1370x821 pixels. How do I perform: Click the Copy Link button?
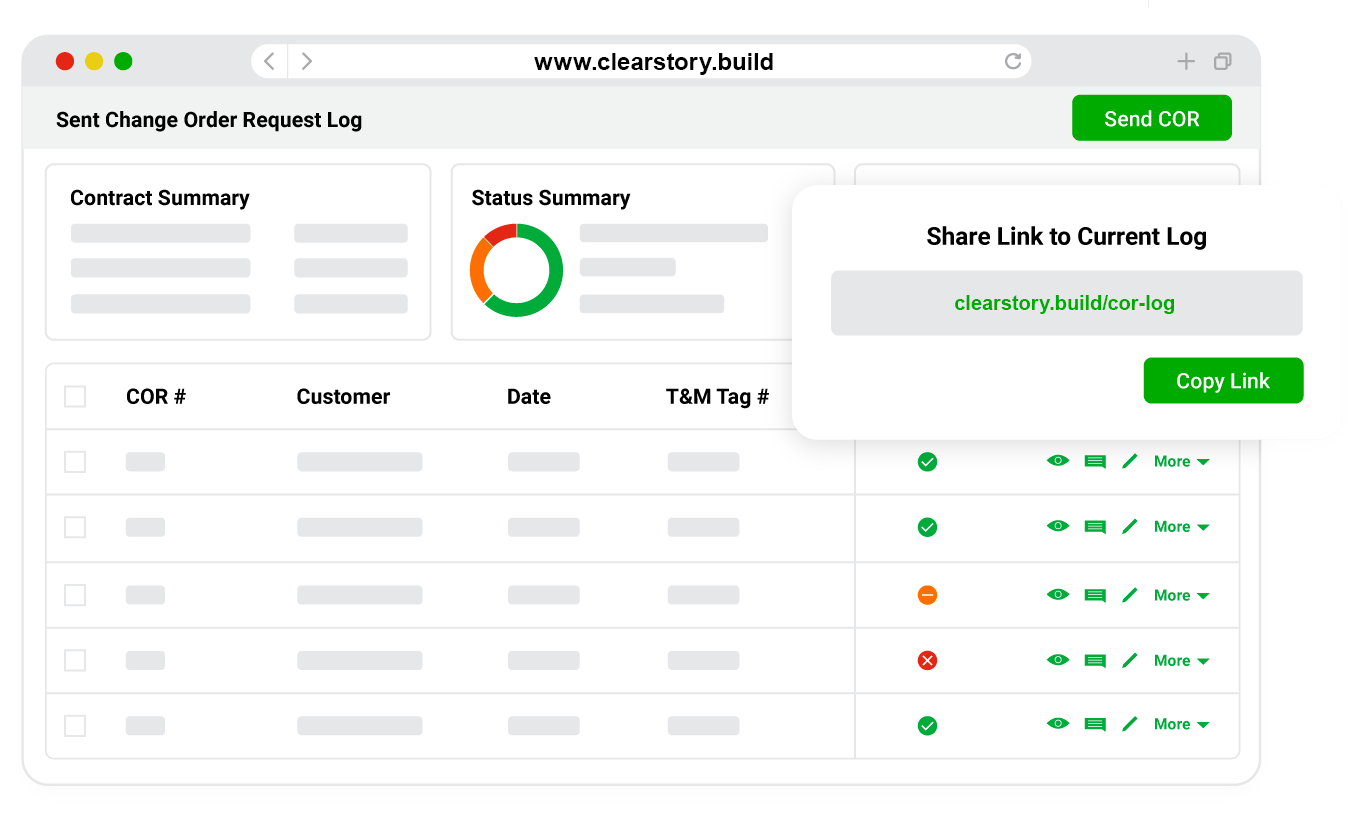click(x=1223, y=381)
